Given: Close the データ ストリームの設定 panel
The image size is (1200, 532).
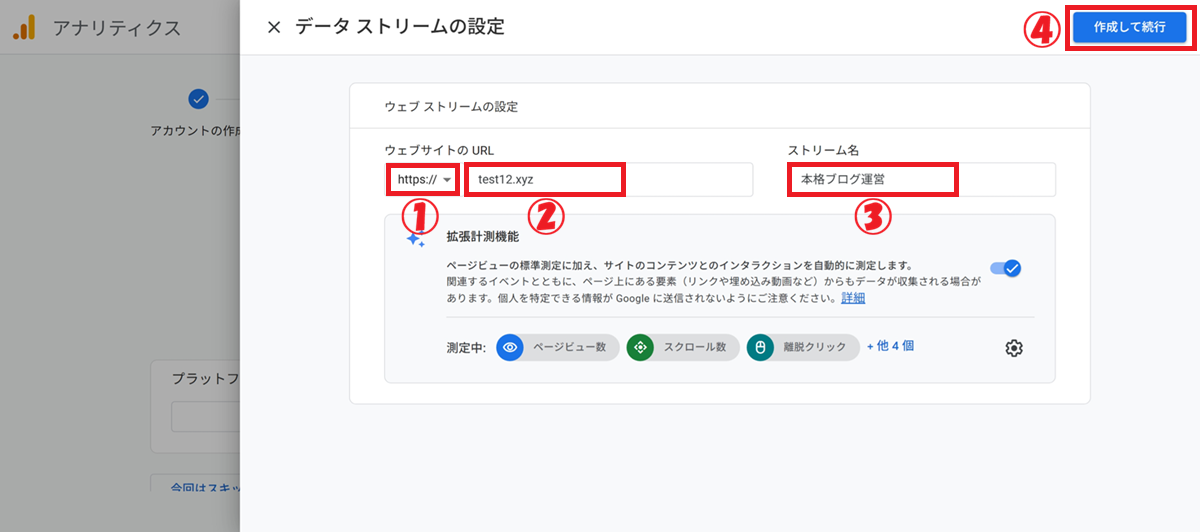Looking at the screenshot, I should click(274, 27).
